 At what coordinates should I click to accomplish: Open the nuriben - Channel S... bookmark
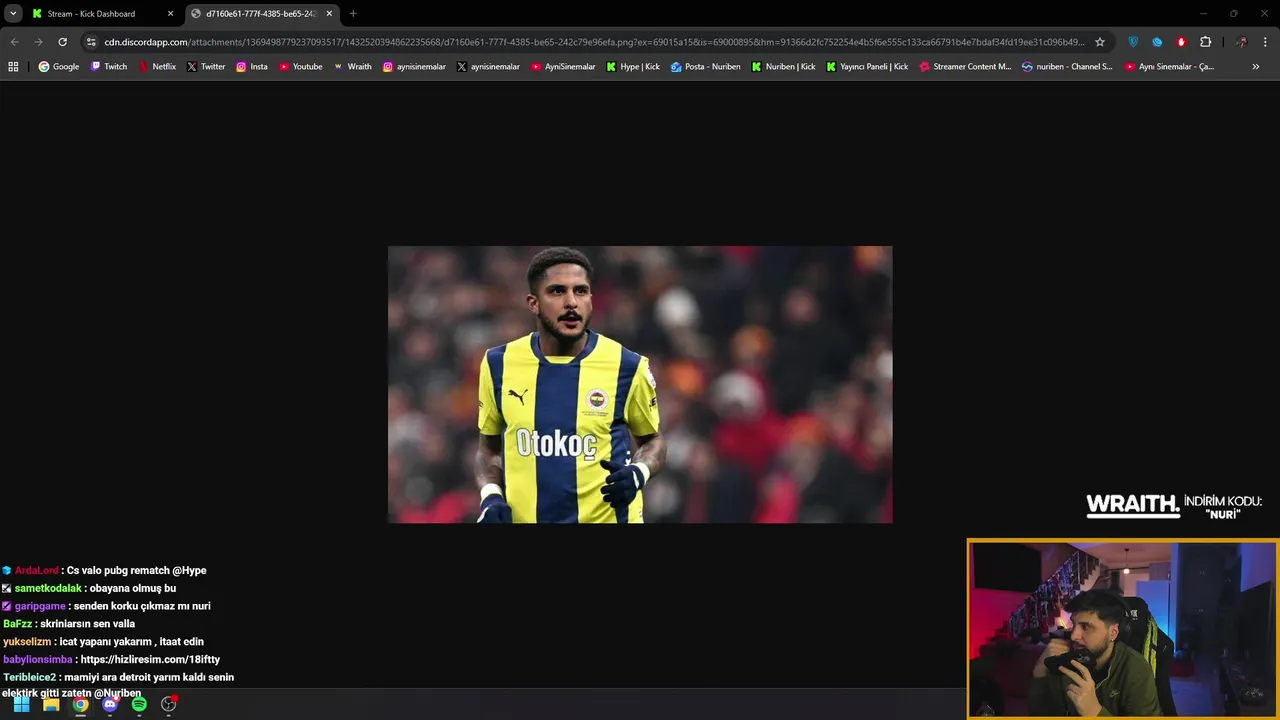(1067, 67)
